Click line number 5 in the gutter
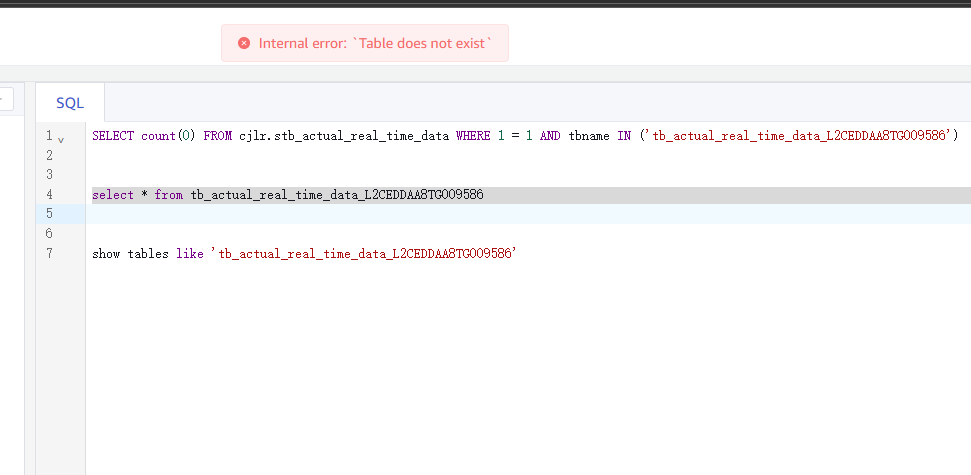971x475 pixels. pyautogui.click(x=48, y=214)
